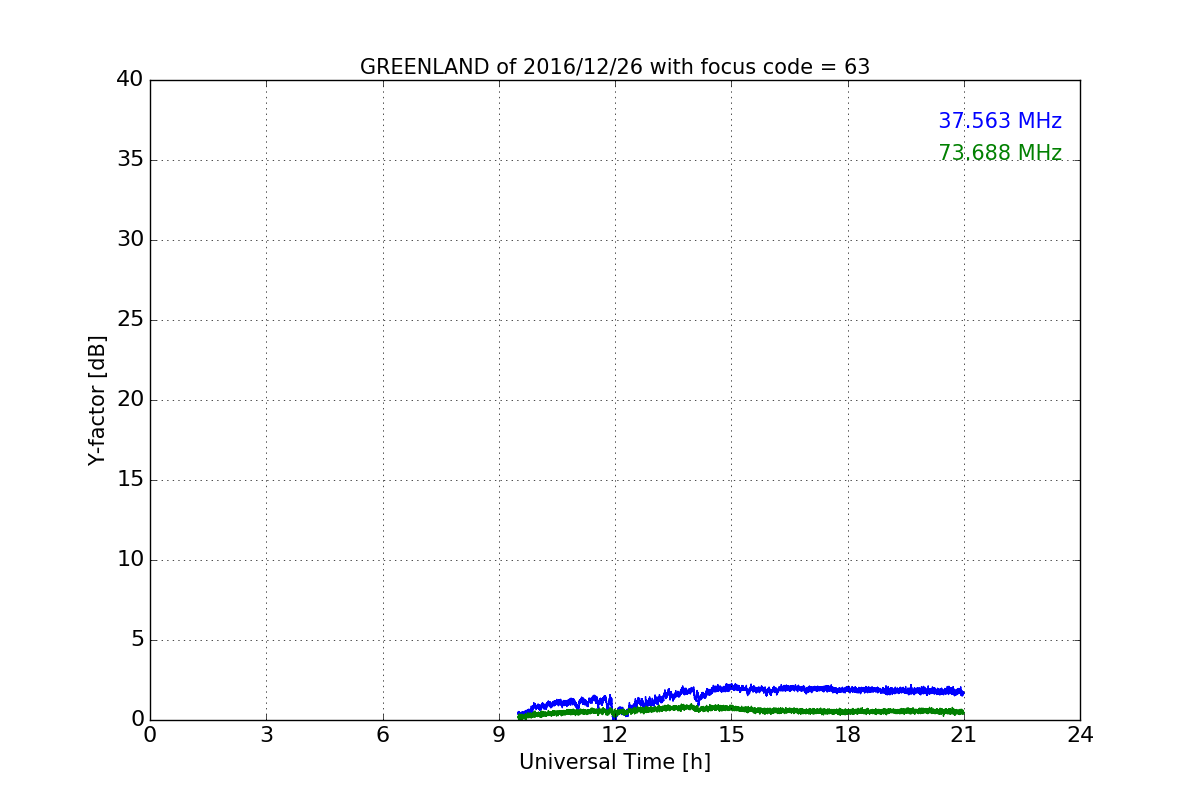Click the x-axis tick label 9

[499, 735]
